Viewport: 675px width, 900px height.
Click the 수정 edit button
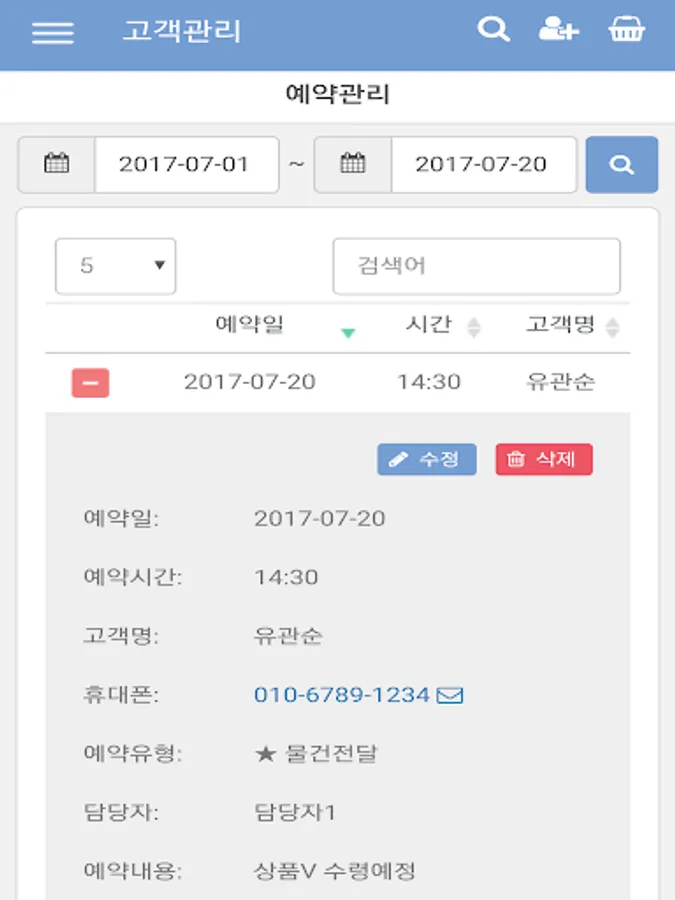pyautogui.click(x=426, y=459)
